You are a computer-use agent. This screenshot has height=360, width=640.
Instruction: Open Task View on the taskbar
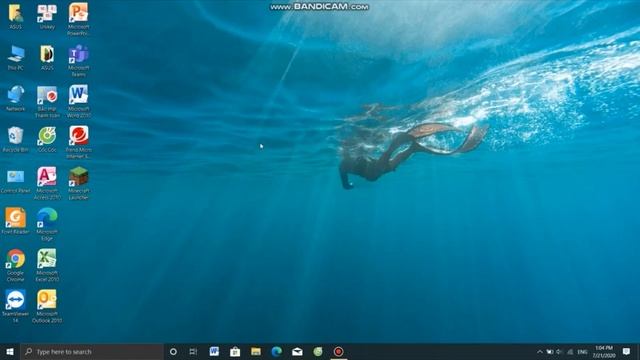(193, 351)
